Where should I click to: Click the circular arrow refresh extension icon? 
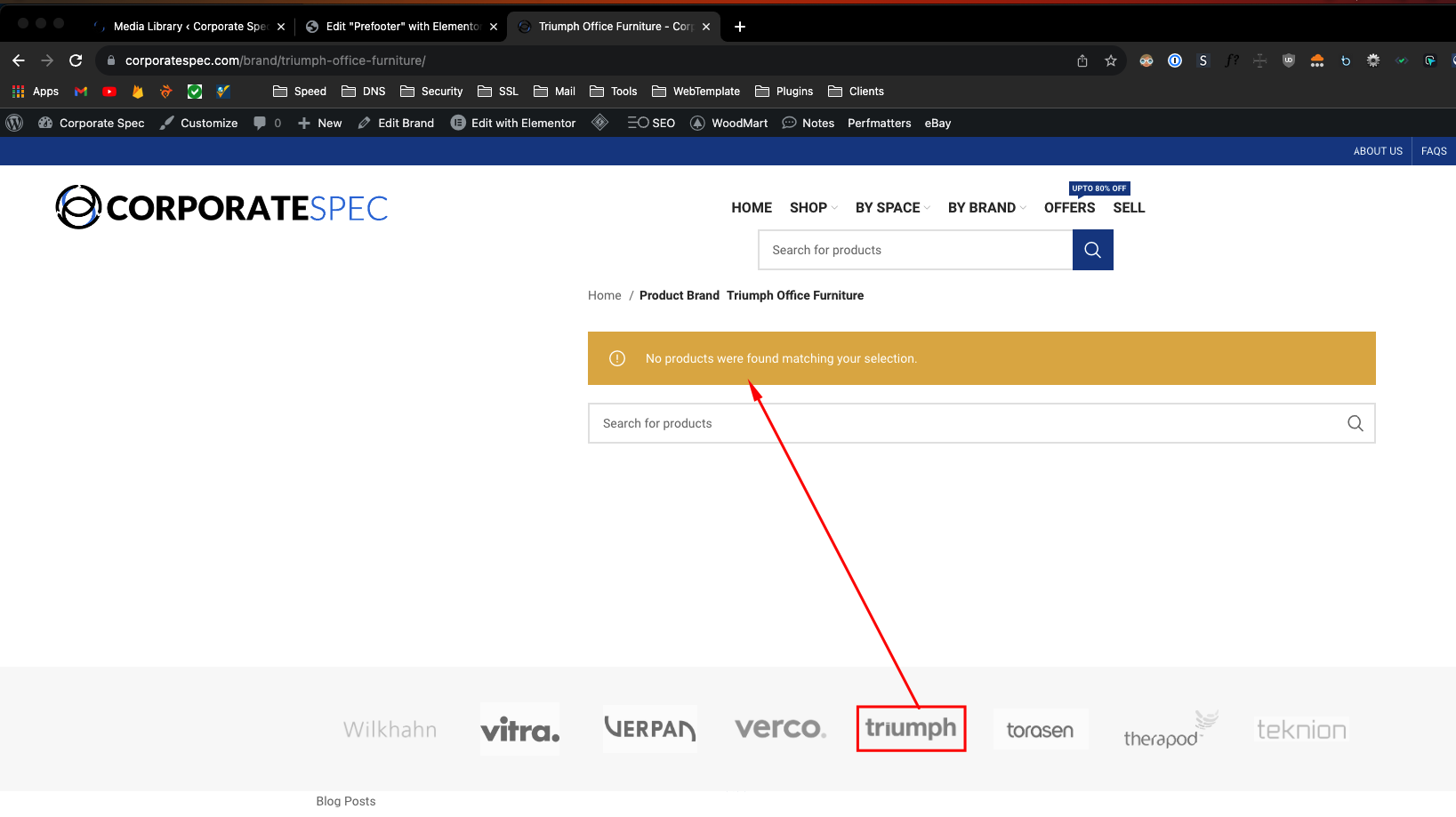1345,60
